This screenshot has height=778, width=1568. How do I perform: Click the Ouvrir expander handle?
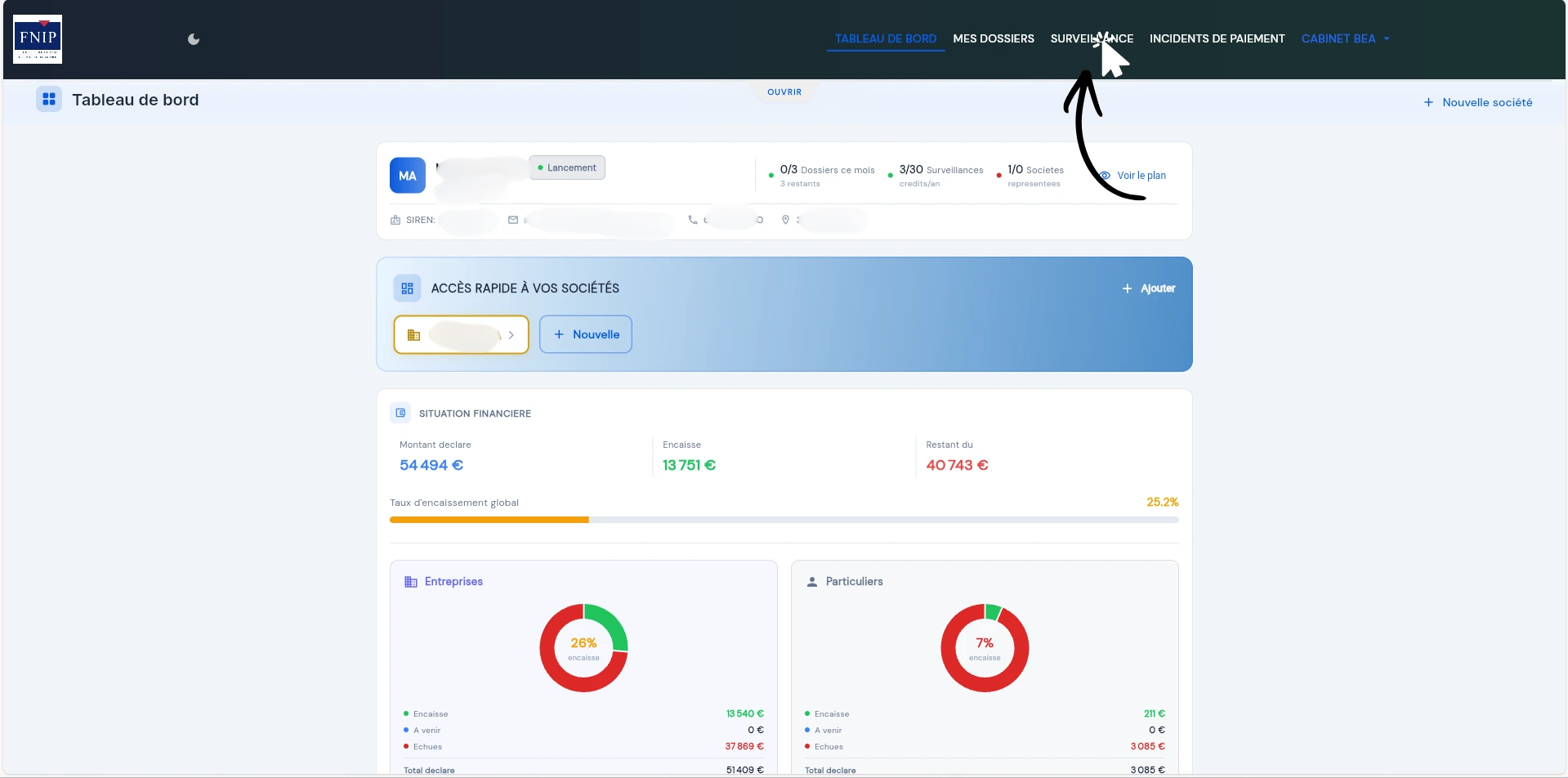coord(784,92)
